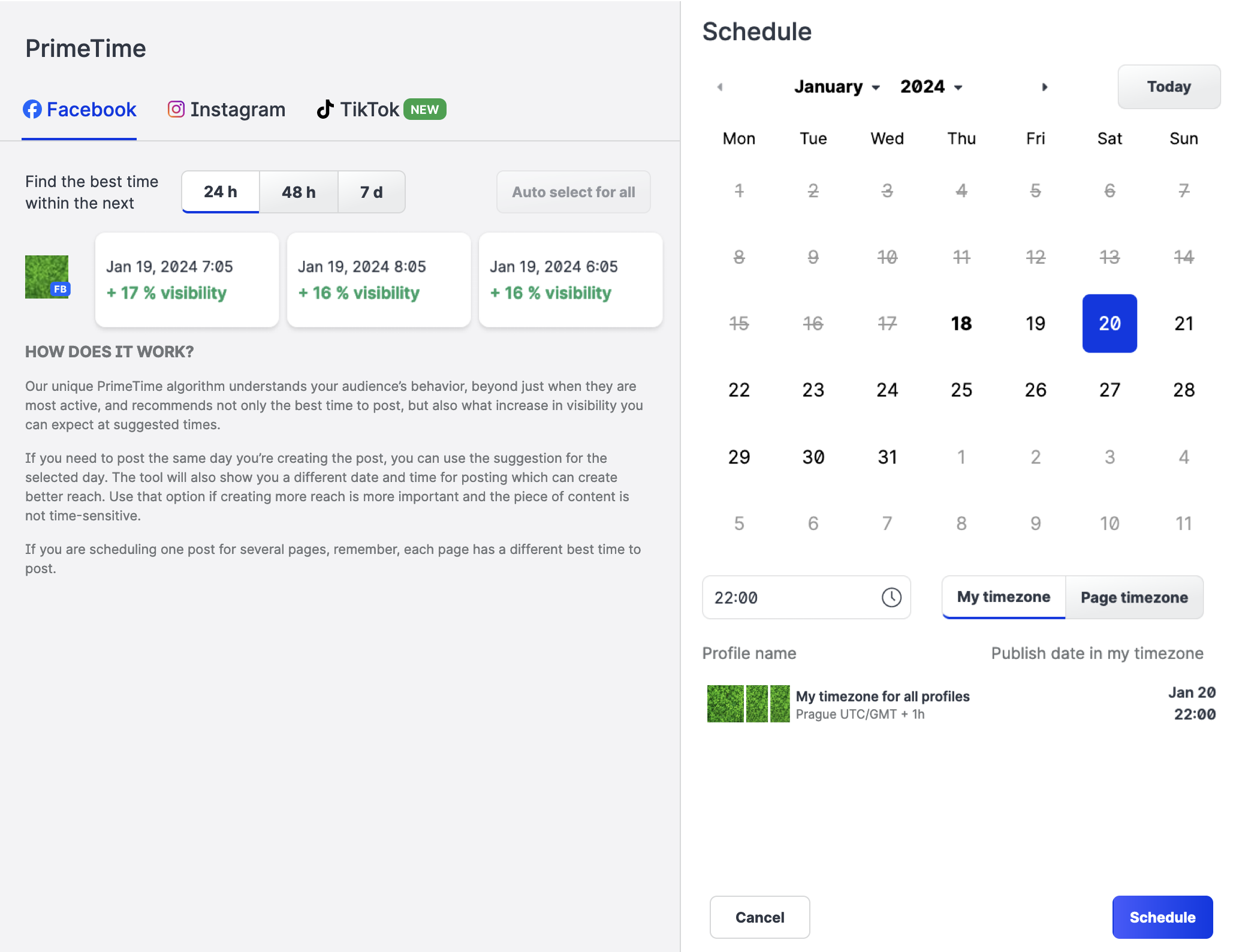1236x952 pixels.
Task: Switch to Page timezone
Action: [x=1134, y=597]
